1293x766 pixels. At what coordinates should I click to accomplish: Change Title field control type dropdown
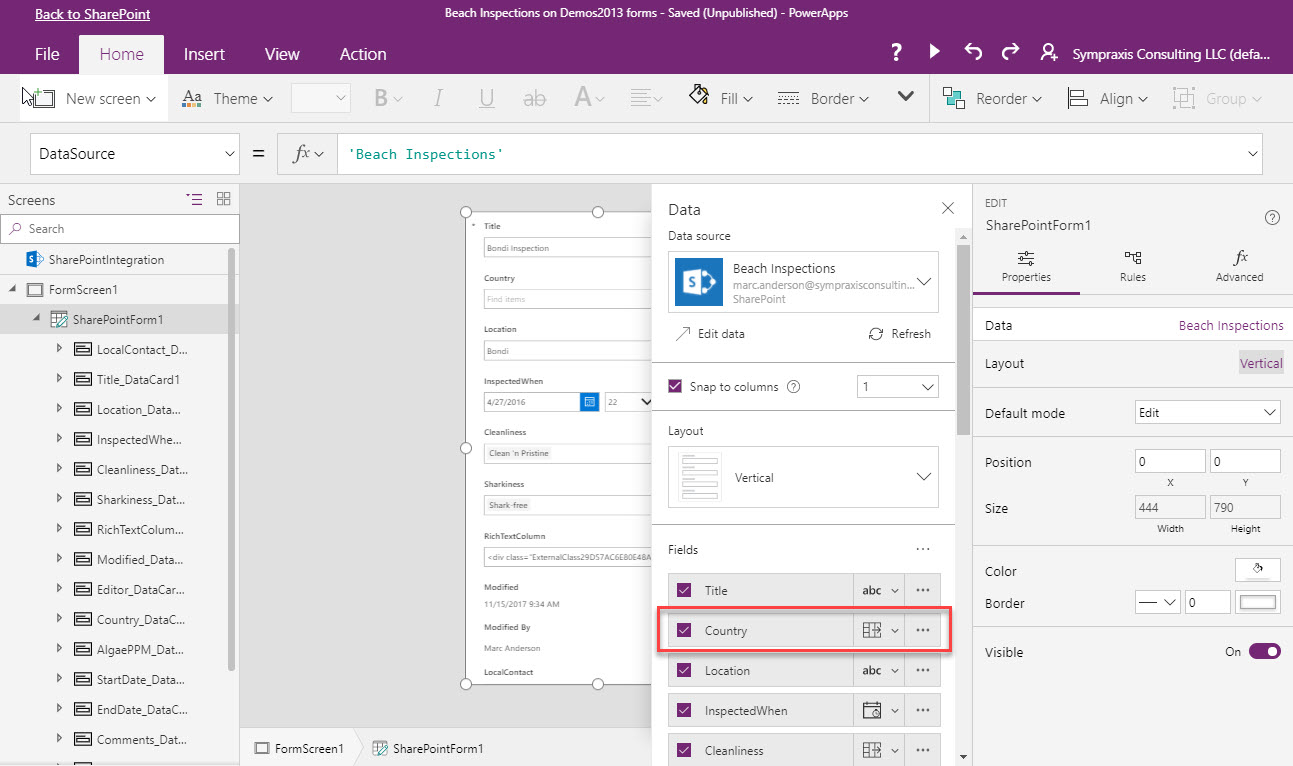pos(879,591)
